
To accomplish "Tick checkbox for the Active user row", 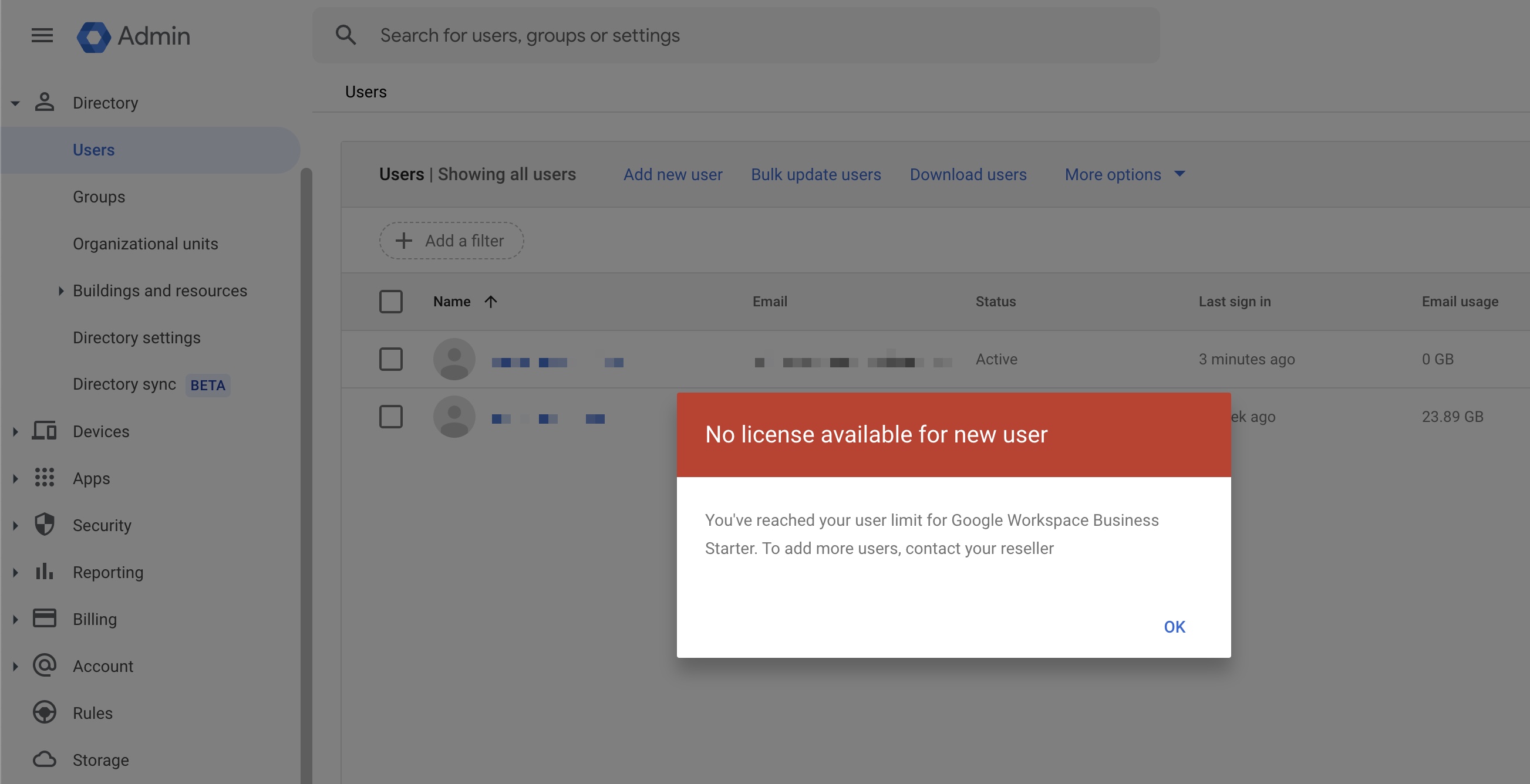I will pyautogui.click(x=391, y=359).
